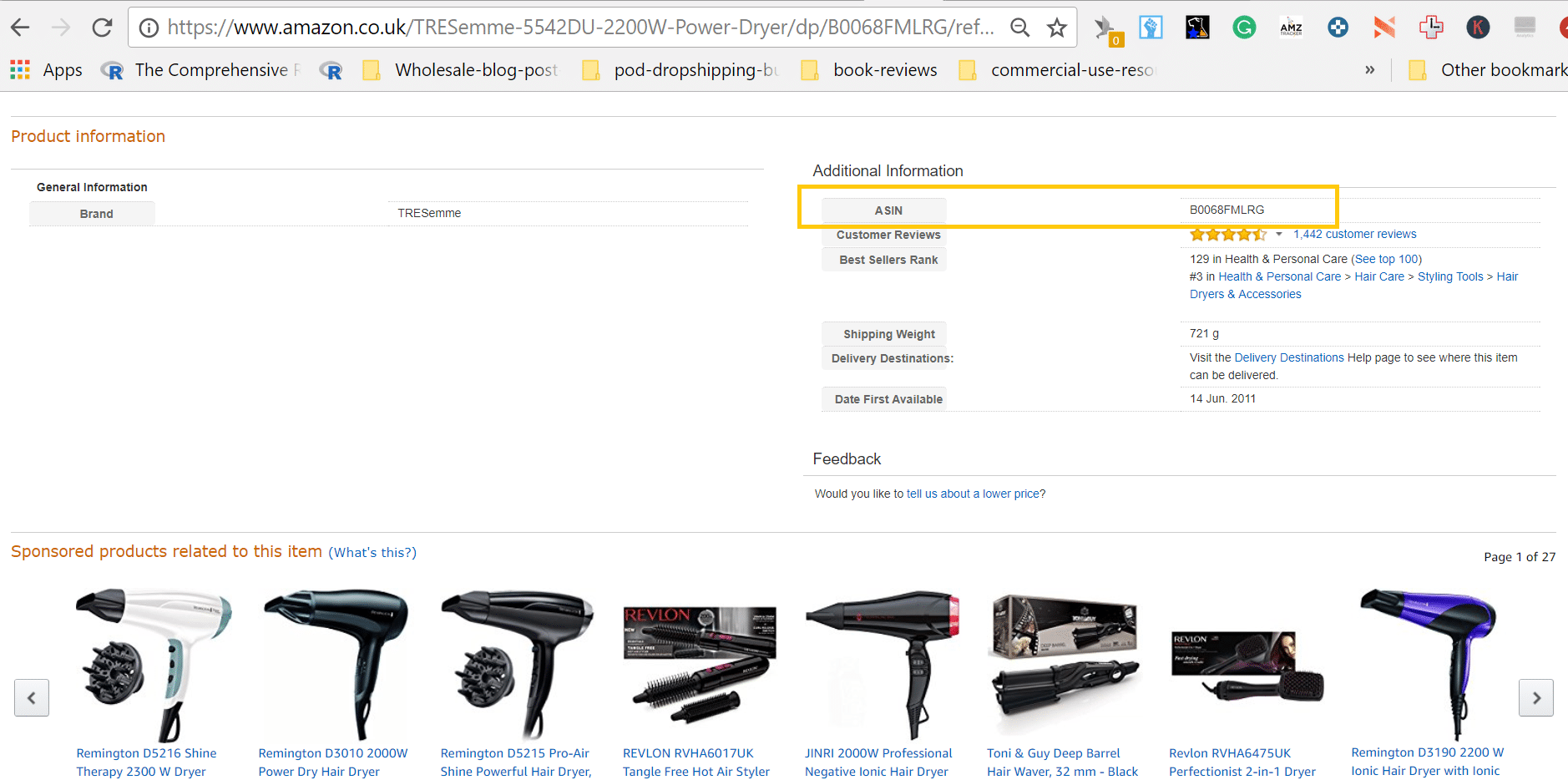Open Wholesale-blog-post bookmark folder
1568x780 pixels.
pyautogui.click(x=460, y=70)
